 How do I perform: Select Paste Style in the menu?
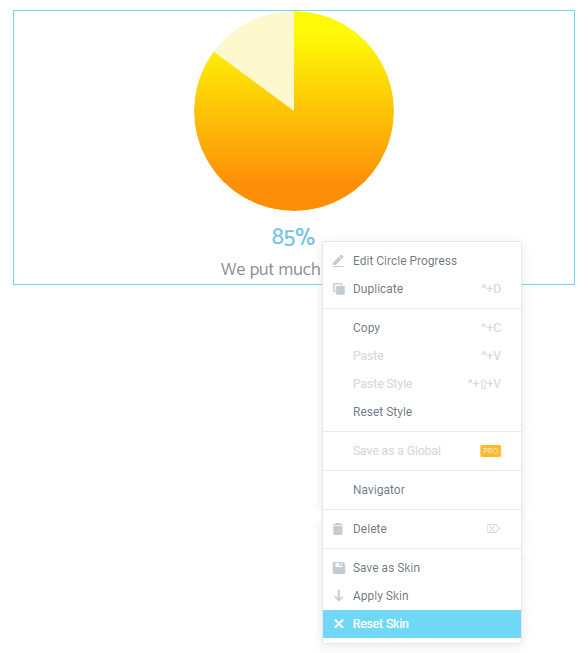coord(422,384)
